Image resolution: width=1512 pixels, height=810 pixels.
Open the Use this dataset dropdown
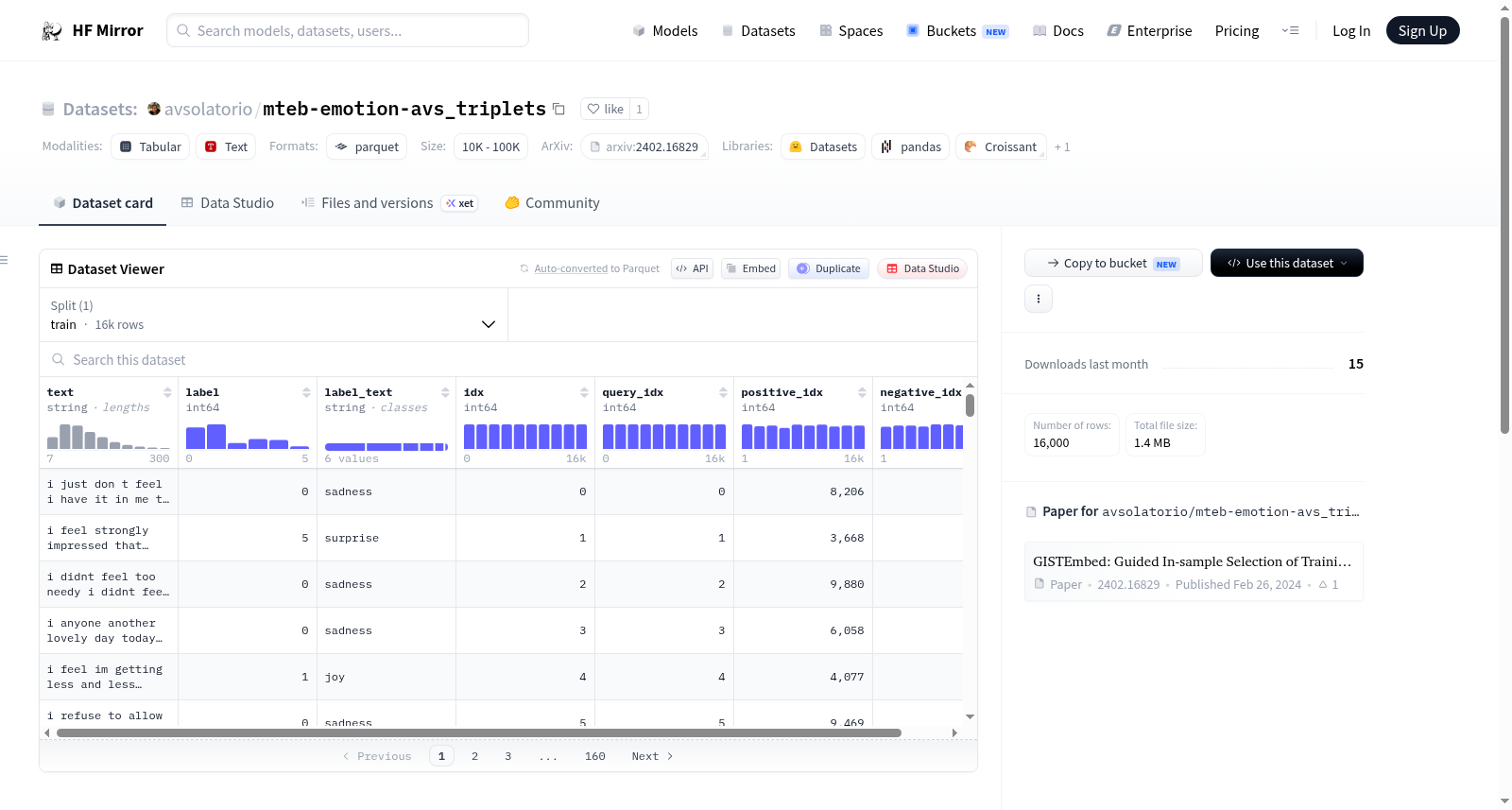tap(1286, 263)
